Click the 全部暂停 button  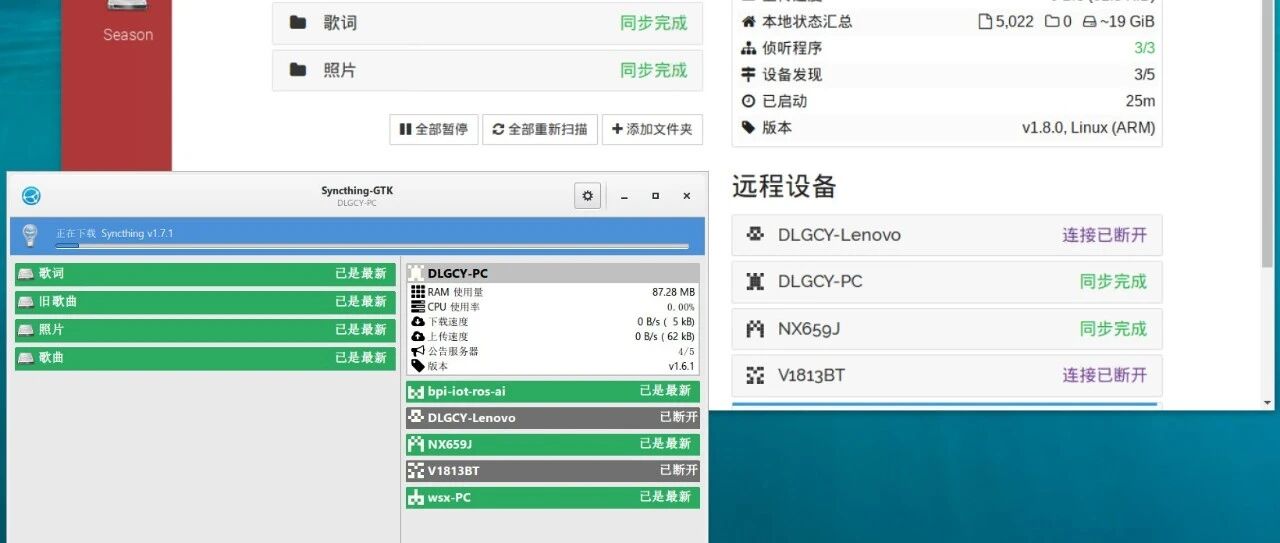(434, 129)
